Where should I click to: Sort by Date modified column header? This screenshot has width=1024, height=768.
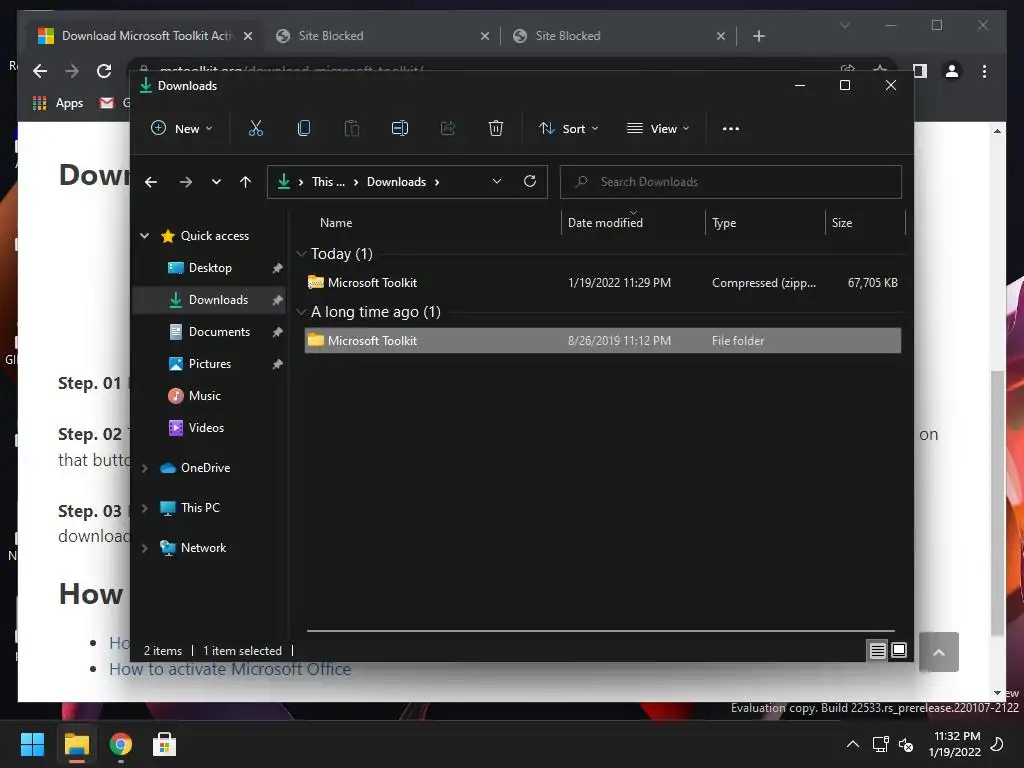coord(633,223)
